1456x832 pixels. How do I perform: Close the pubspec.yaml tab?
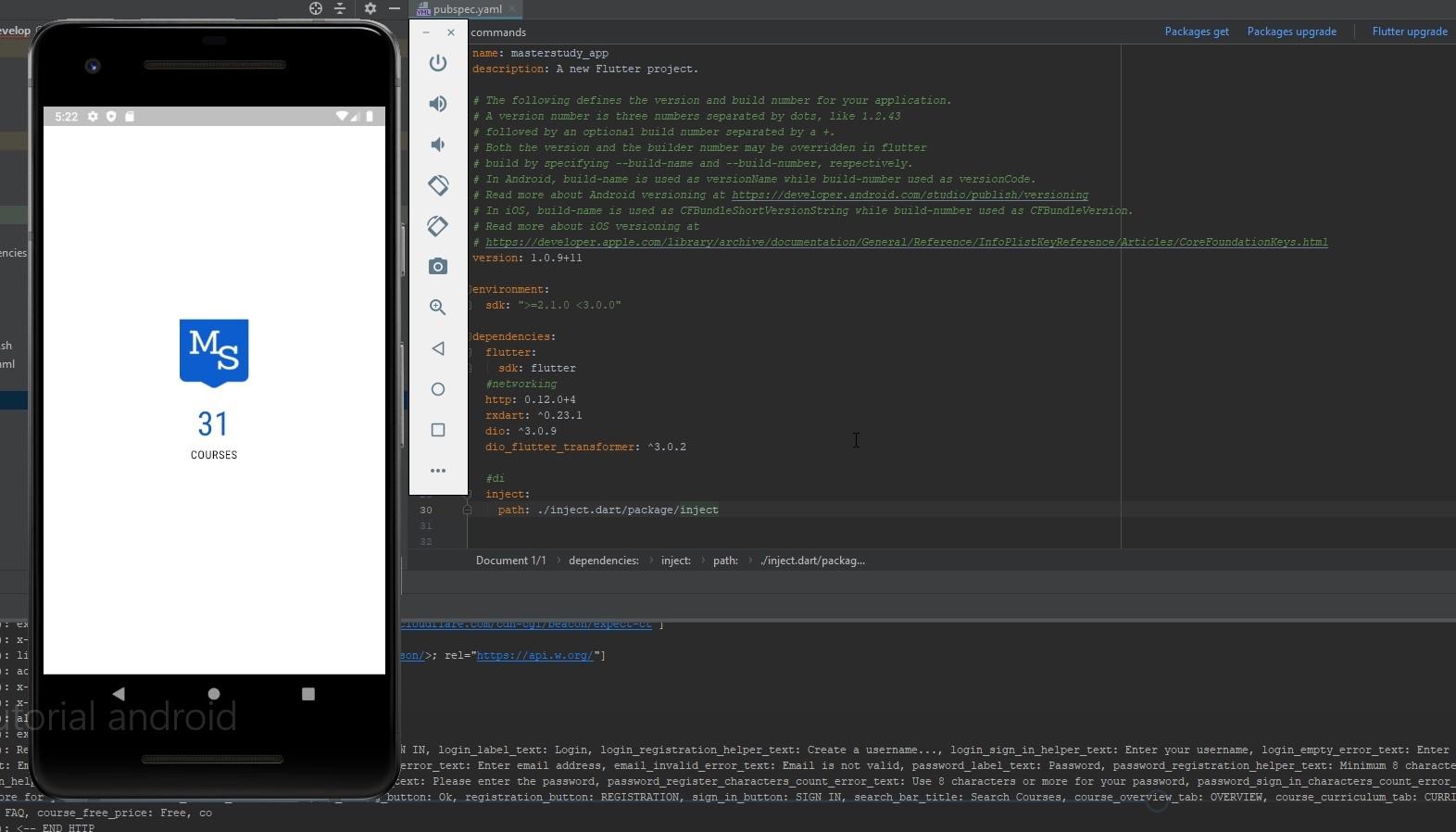coord(512,9)
